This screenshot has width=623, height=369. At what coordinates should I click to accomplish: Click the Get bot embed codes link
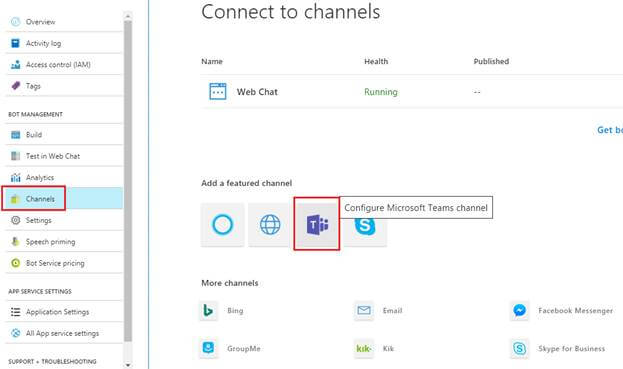point(610,130)
